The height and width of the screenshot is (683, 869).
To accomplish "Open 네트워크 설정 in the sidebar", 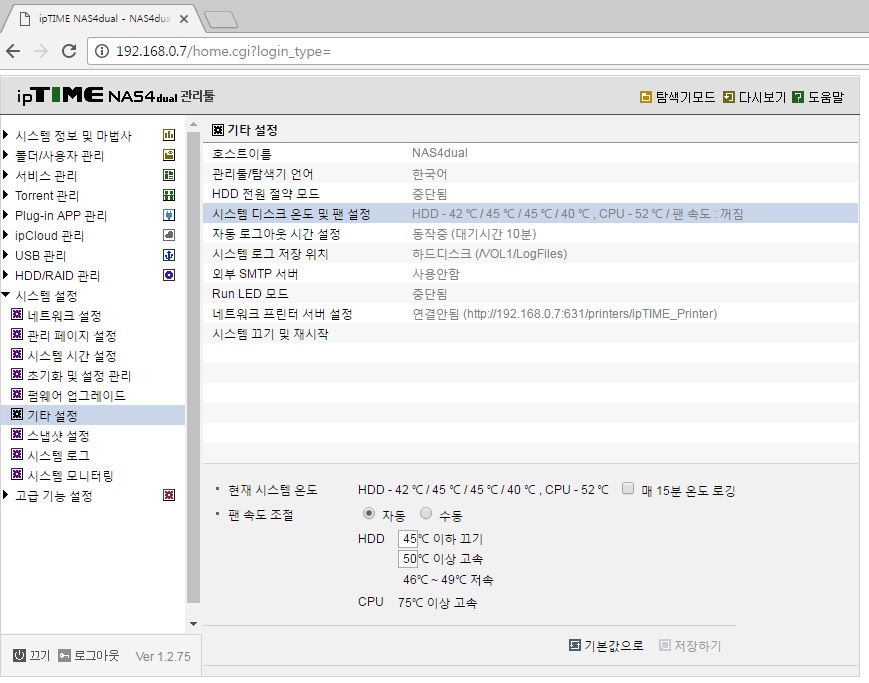I will click(64, 315).
